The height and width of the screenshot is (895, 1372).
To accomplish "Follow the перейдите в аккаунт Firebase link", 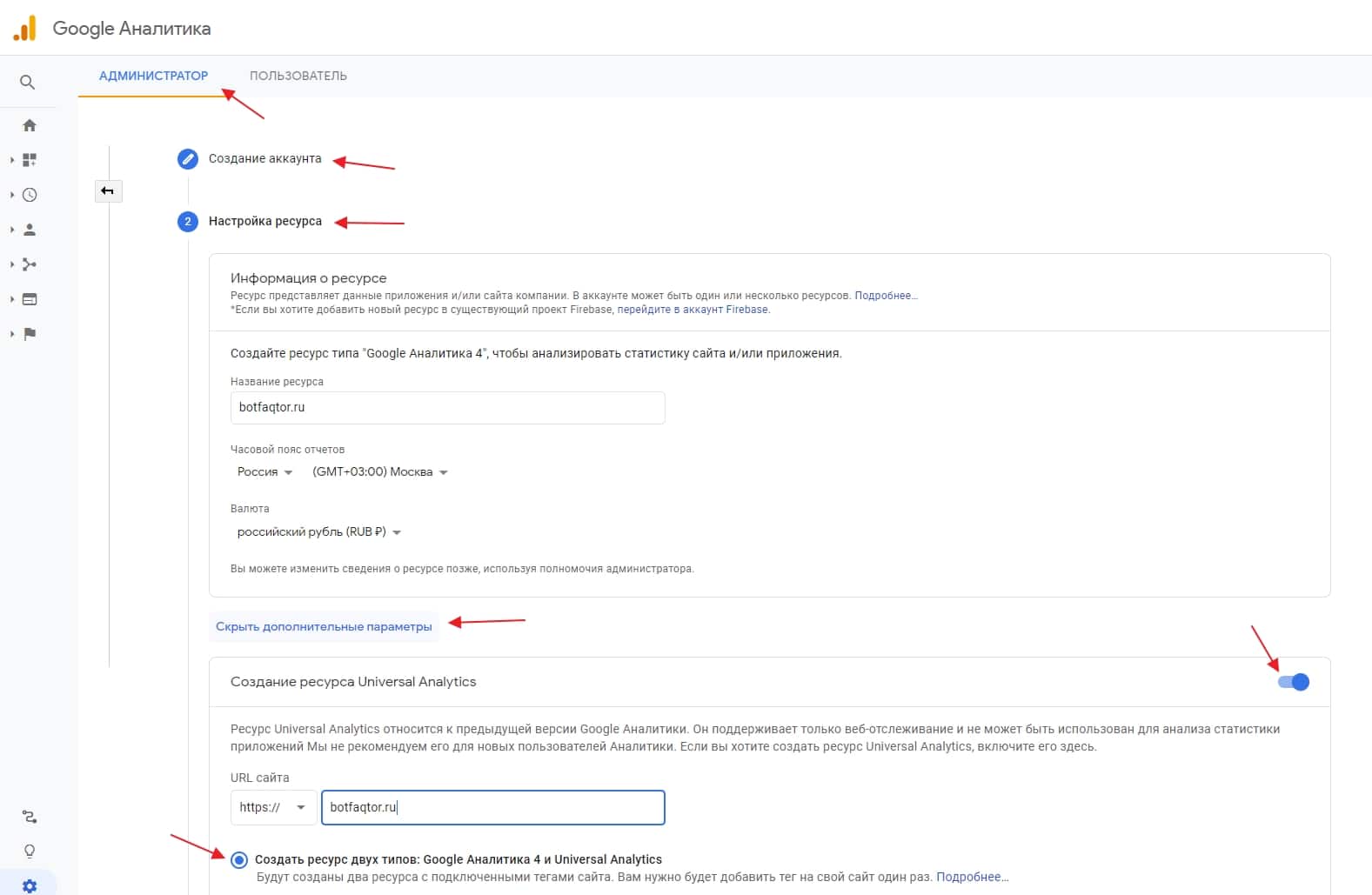I will coord(693,310).
